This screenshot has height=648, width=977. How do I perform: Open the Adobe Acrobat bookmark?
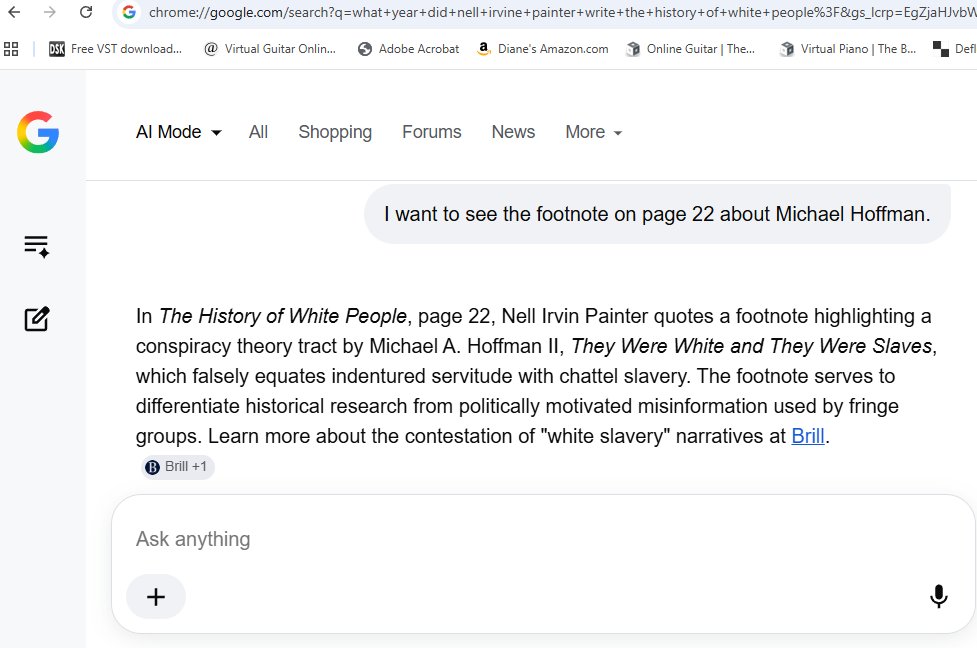tap(409, 49)
